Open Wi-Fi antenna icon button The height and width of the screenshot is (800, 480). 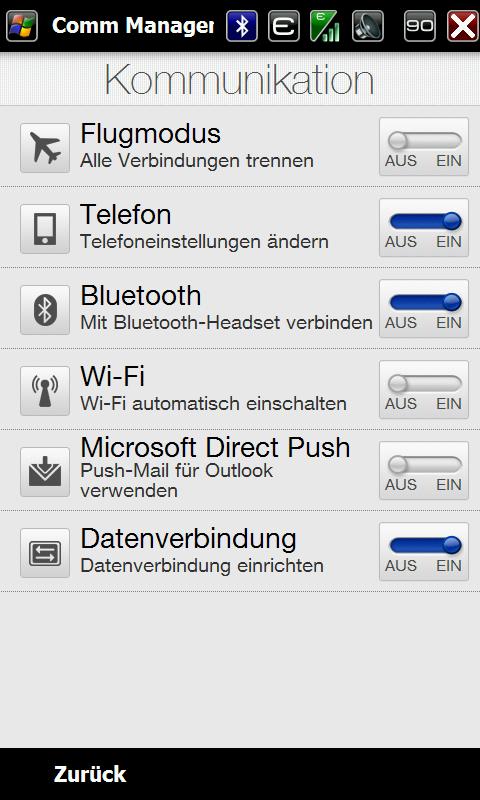45,391
